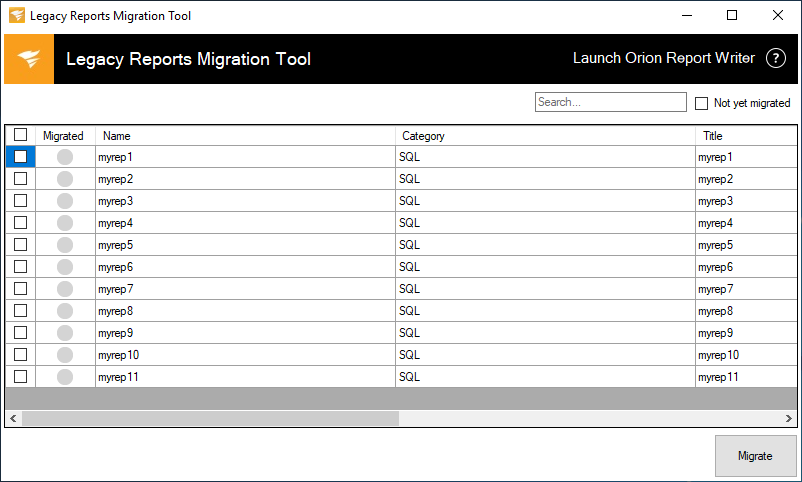Check the box for the myrep3 row

[x=20, y=201]
